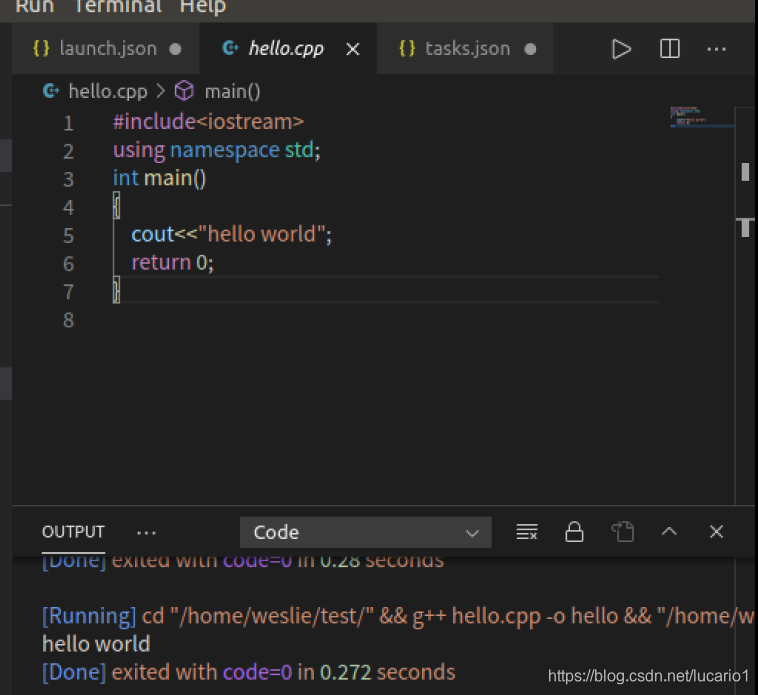Click the C++ icon on hello.cpp tab
This screenshot has height=695, width=758.
(230, 48)
